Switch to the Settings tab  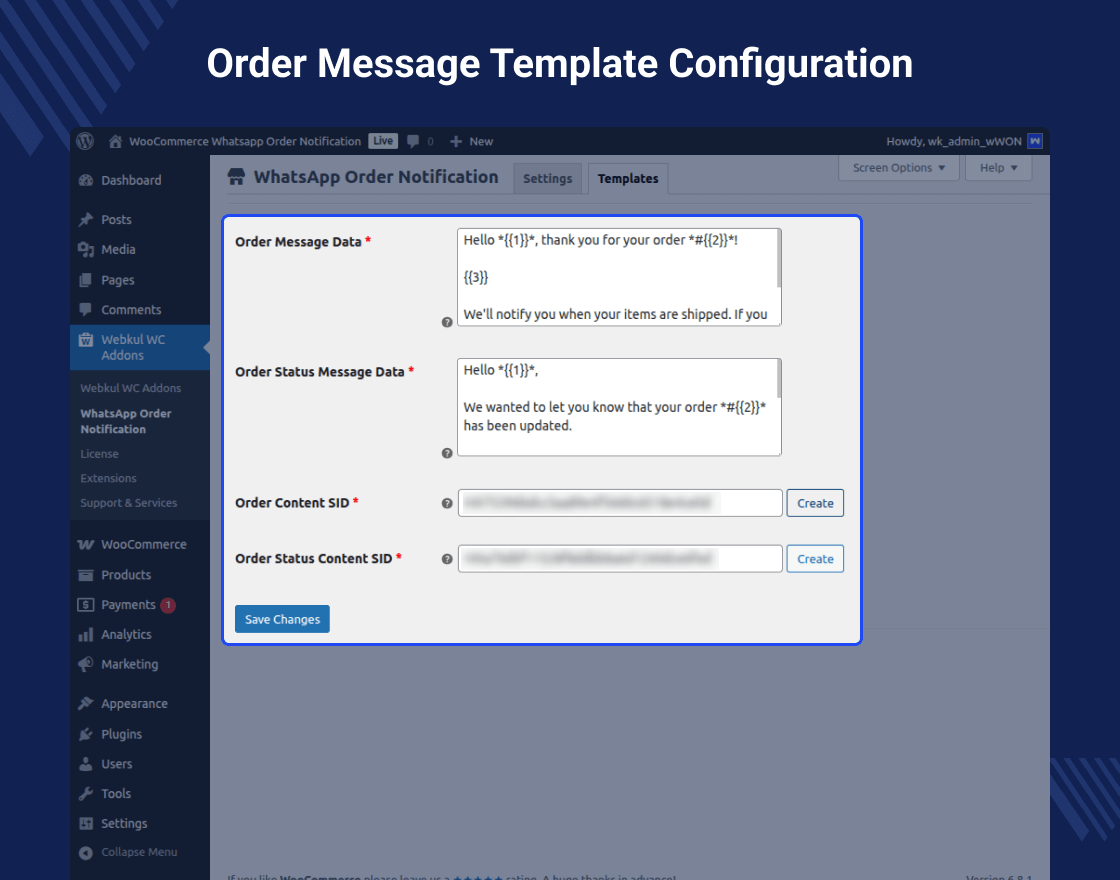[548, 179]
